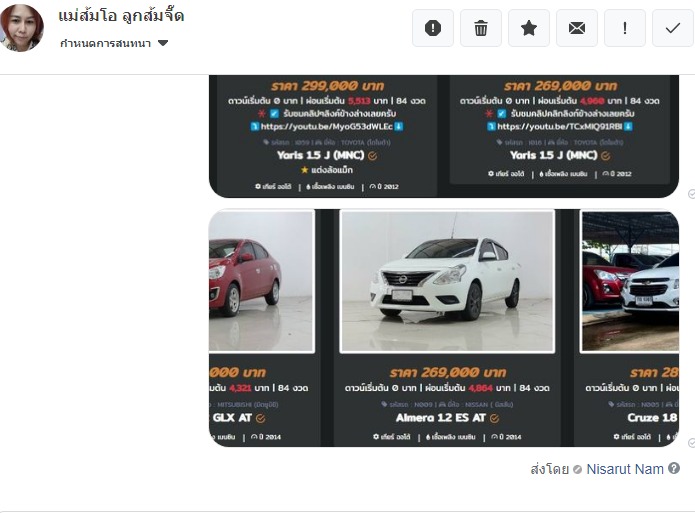Image resolution: width=695 pixels, height=513 pixels.
Task: Click the 299,000 baht Yaris price text
Action: point(327,86)
